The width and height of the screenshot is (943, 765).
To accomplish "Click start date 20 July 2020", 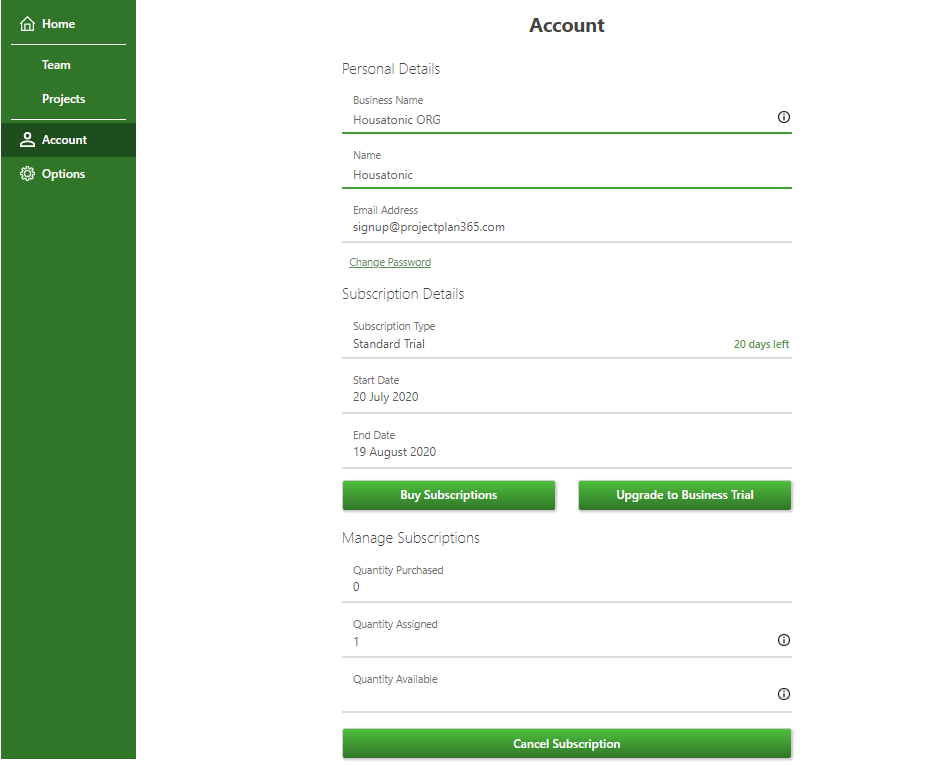I will 385,397.
